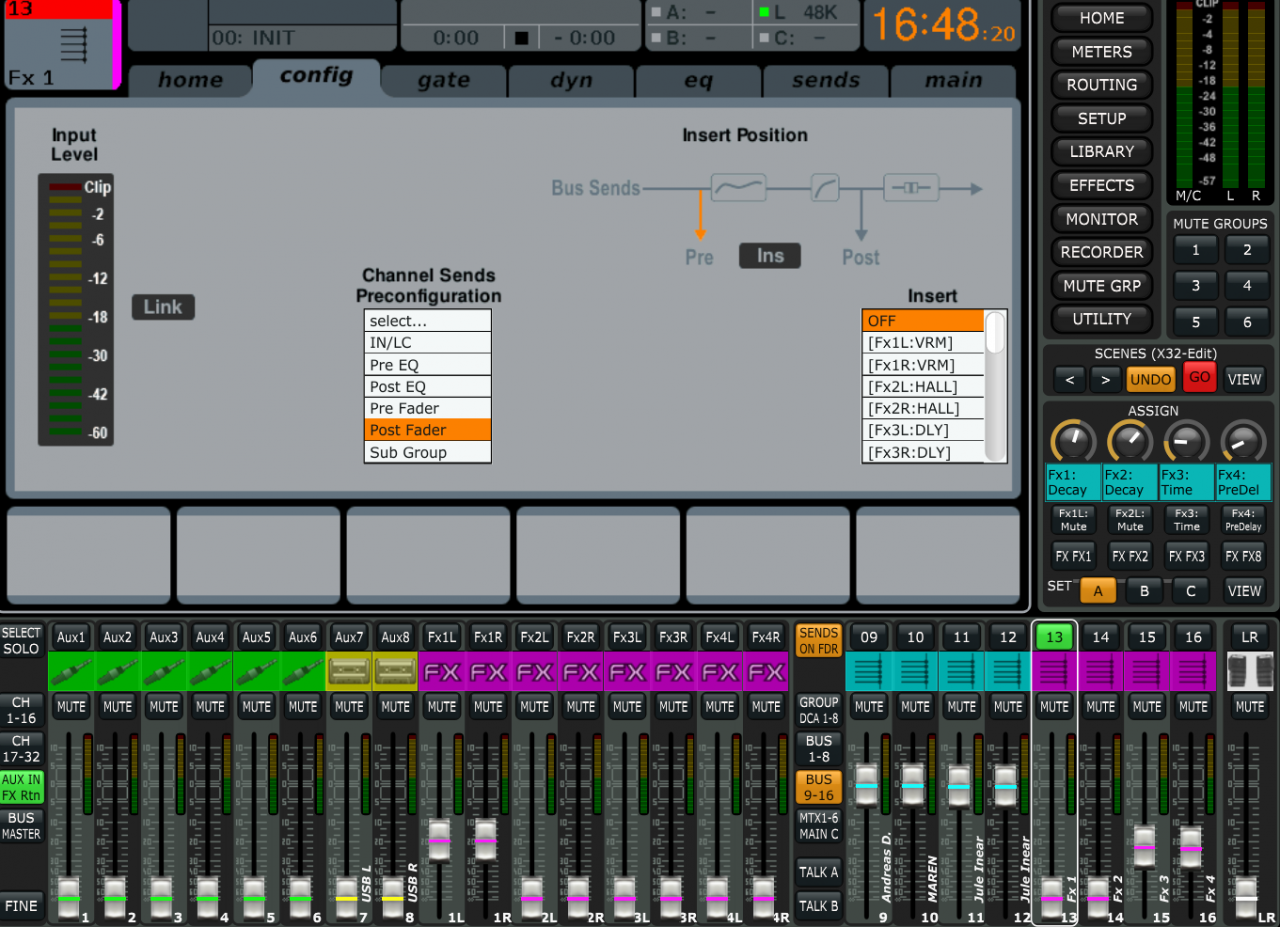Click the stop transport icon in recorder display
This screenshot has width=1280, height=927.
point(520,39)
